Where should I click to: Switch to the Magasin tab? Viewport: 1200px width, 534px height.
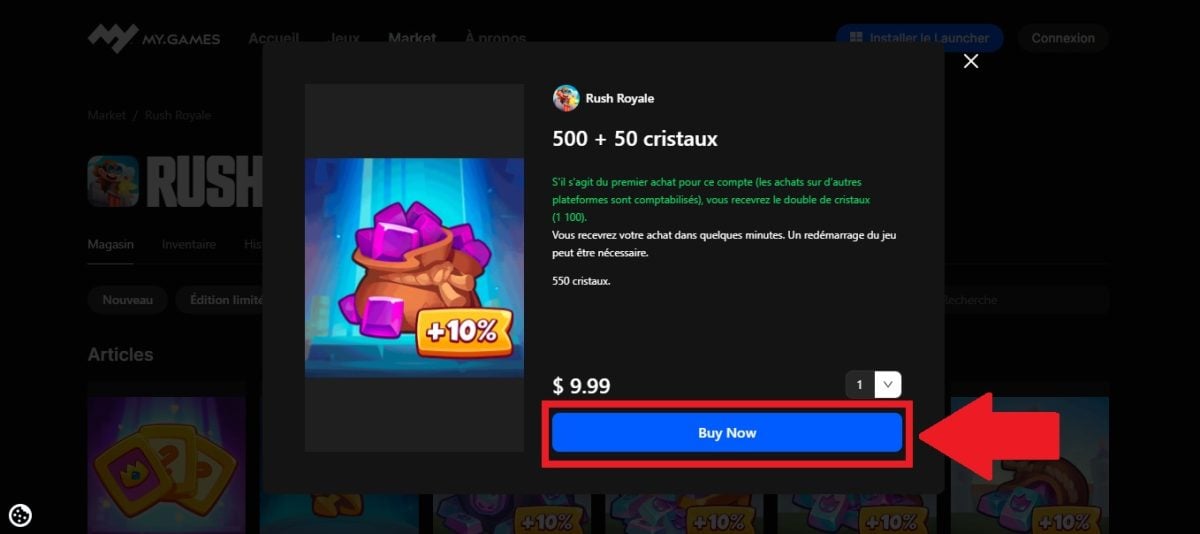(x=110, y=244)
